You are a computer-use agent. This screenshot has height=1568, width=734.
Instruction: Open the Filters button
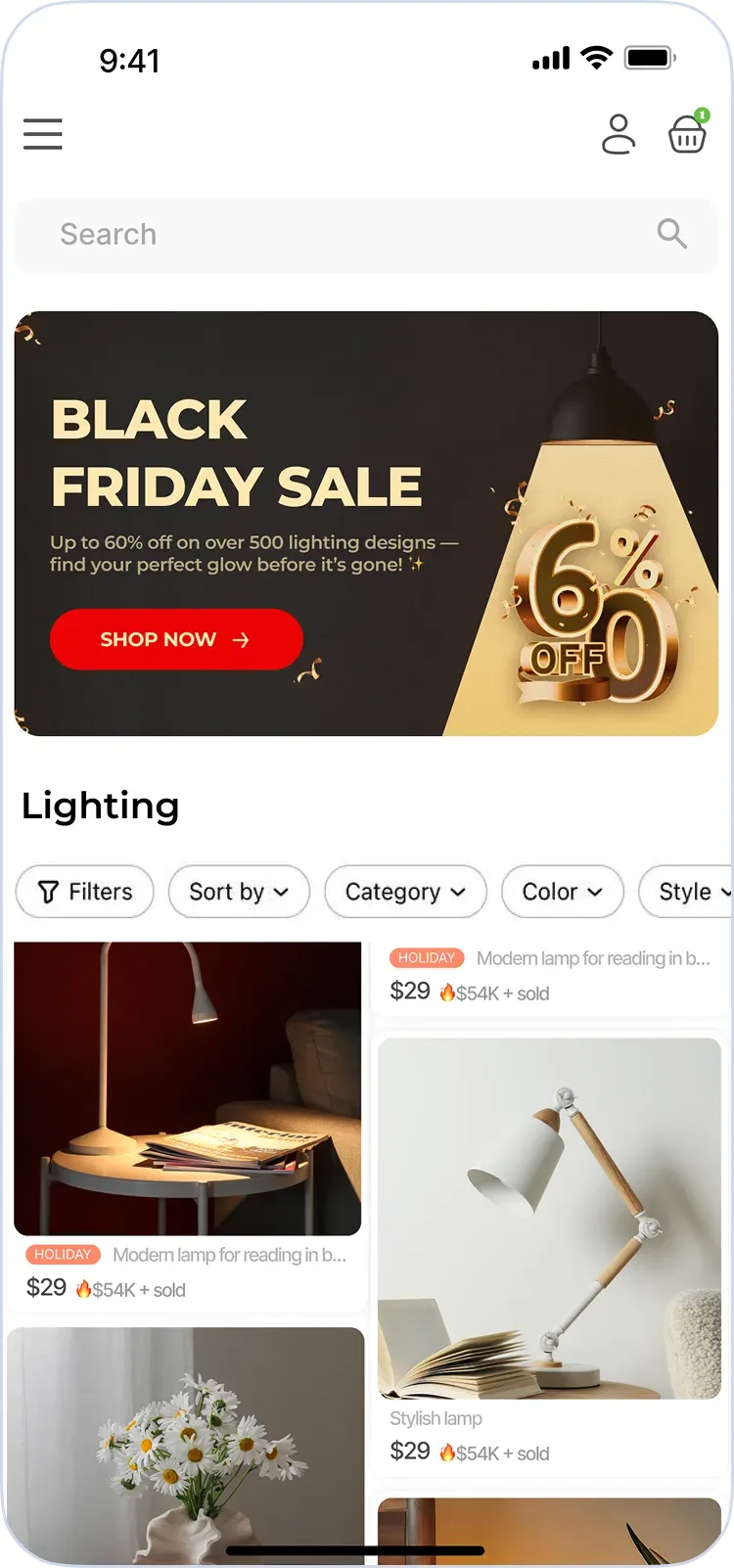(x=85, y=892)
